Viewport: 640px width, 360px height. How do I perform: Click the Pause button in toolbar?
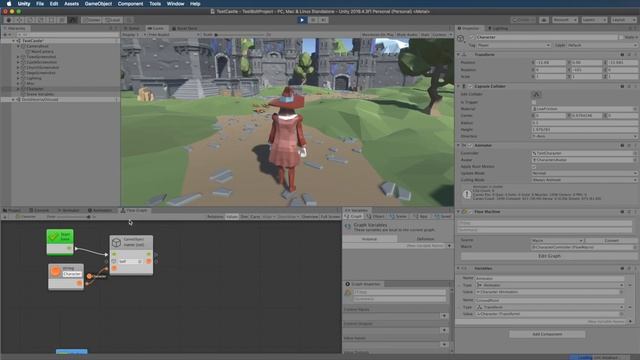[313, 20]
